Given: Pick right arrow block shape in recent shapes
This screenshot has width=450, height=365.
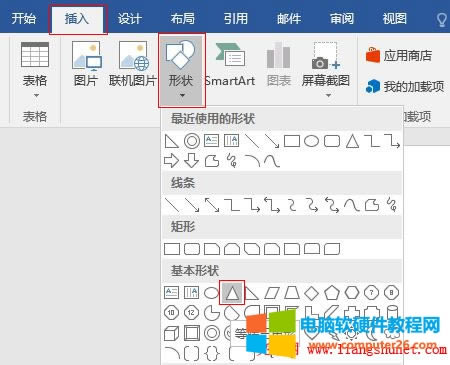Looking at the screenshot, I should click(172, 161).
